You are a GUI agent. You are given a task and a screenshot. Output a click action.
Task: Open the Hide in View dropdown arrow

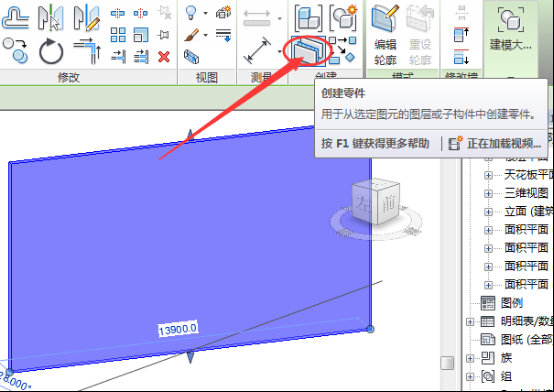205,13
